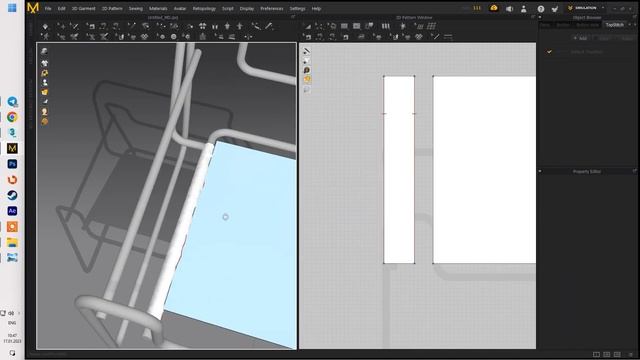
Task: Click the garment display icon in 3D viewport
Action: (44, 63)
